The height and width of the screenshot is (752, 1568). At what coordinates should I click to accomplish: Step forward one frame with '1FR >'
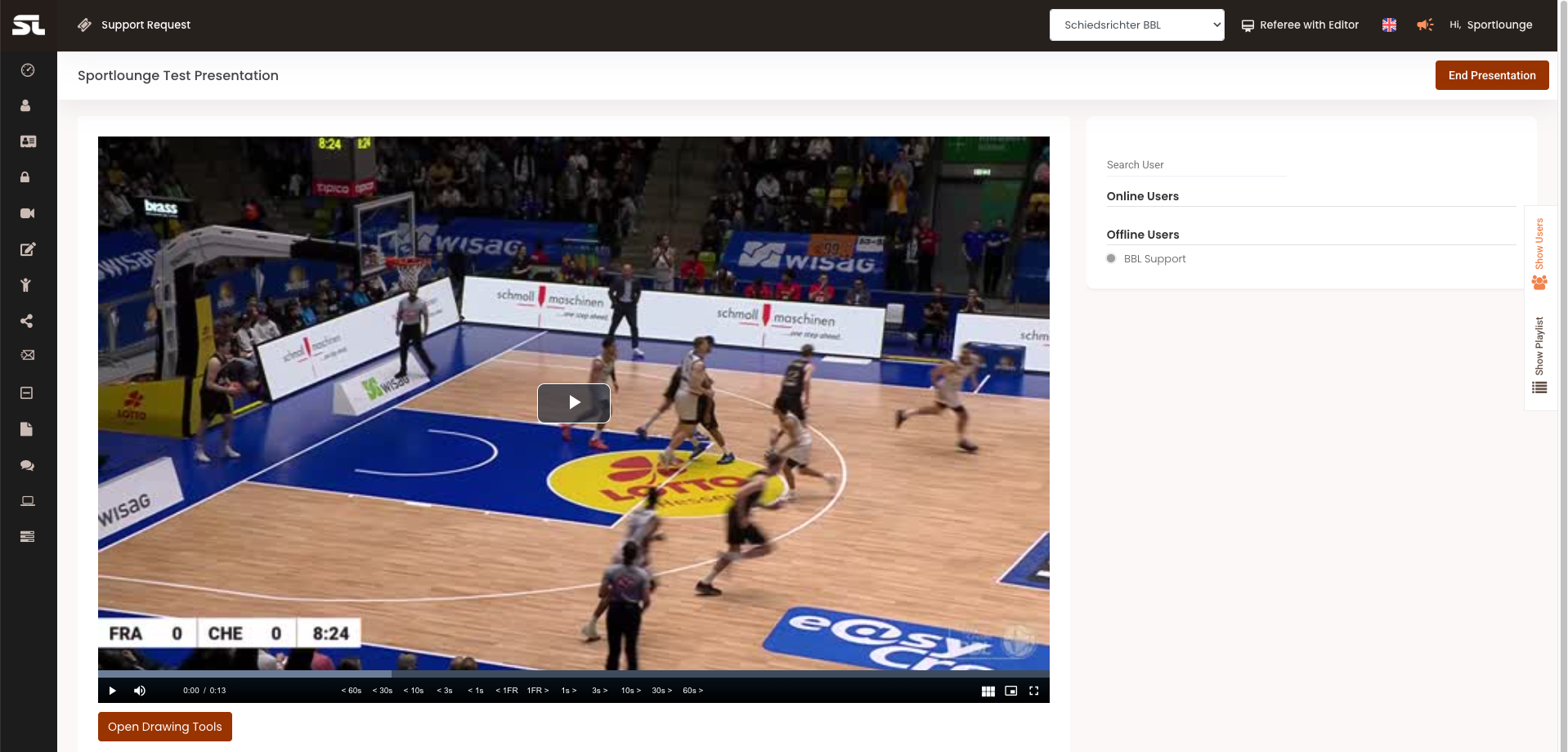pos(538,692)
